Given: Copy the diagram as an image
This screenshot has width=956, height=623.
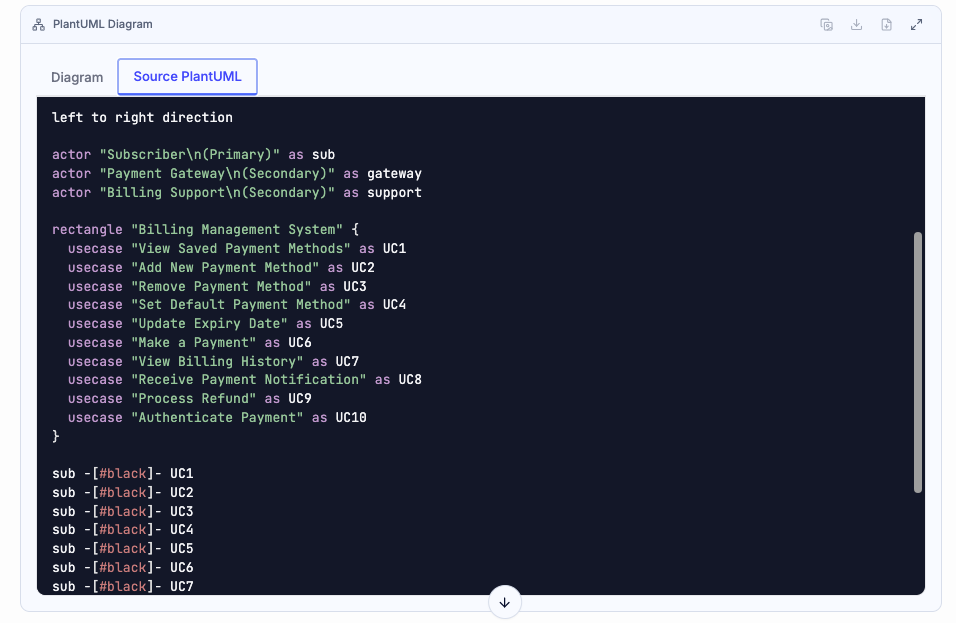Looking at the screenshot, I should (x=827, y=24).
